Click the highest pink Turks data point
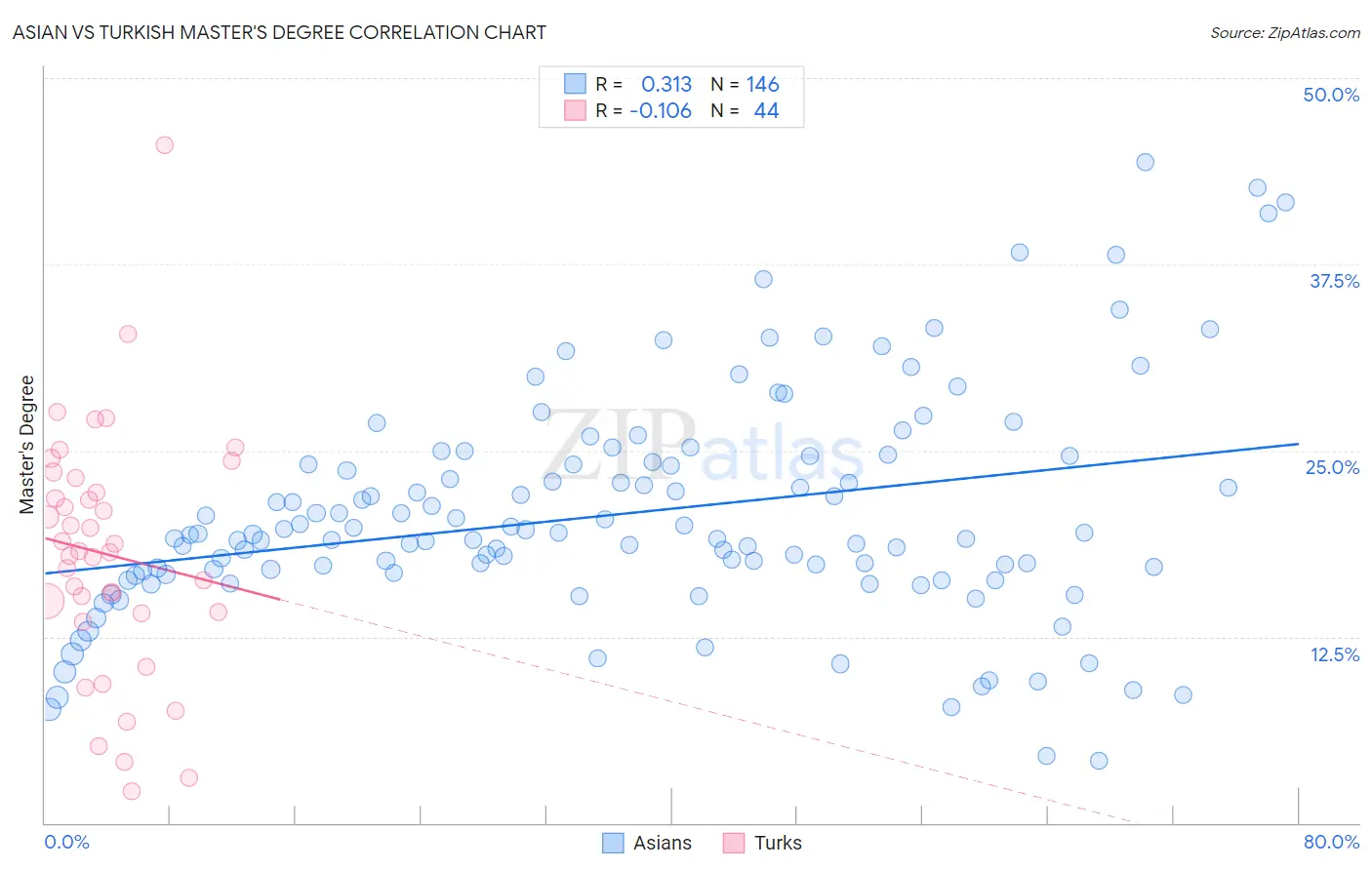The width and height of the screenshot is (1372, 870). coord(165,144)
